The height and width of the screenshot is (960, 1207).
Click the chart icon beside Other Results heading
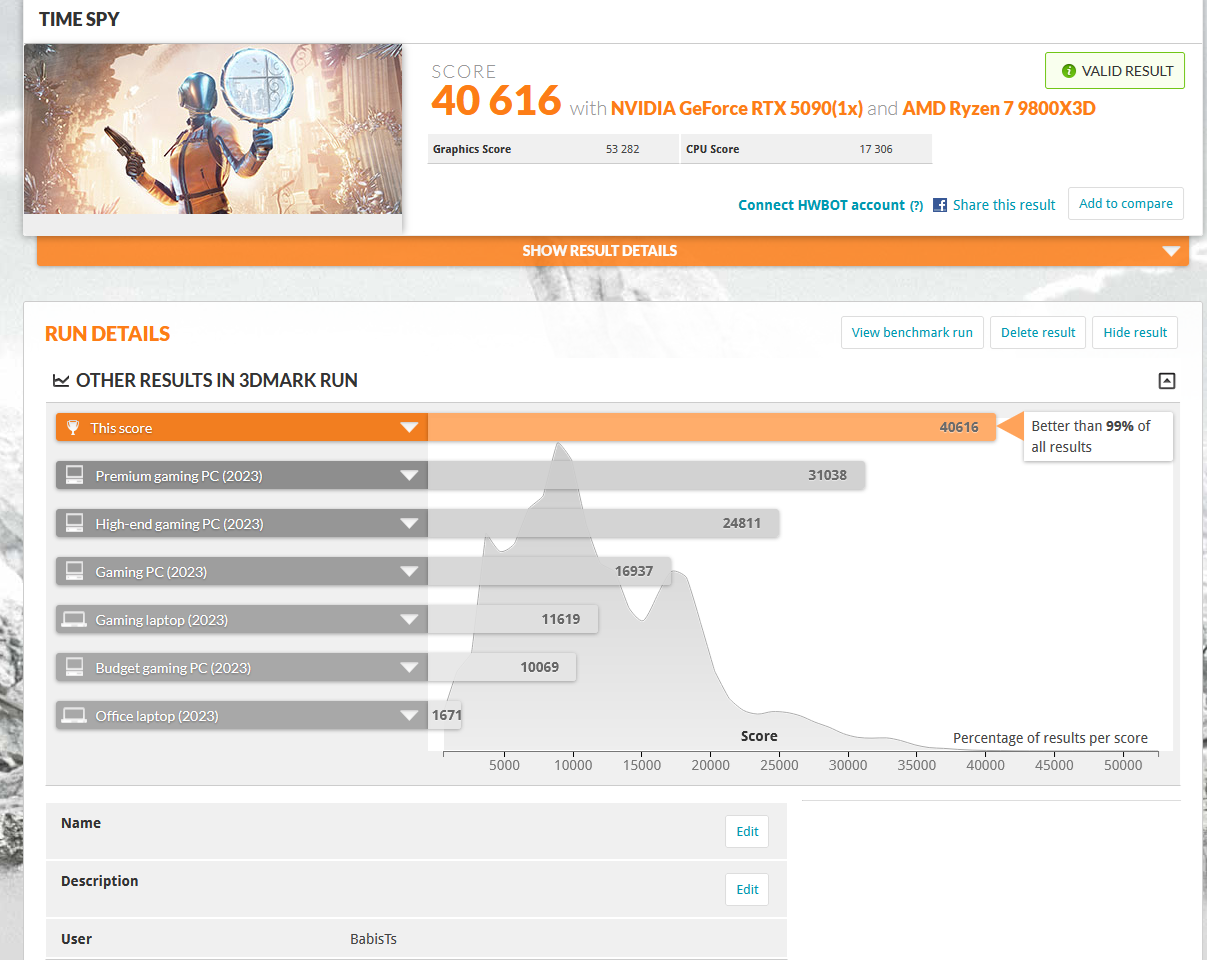(x=61, y=381)
